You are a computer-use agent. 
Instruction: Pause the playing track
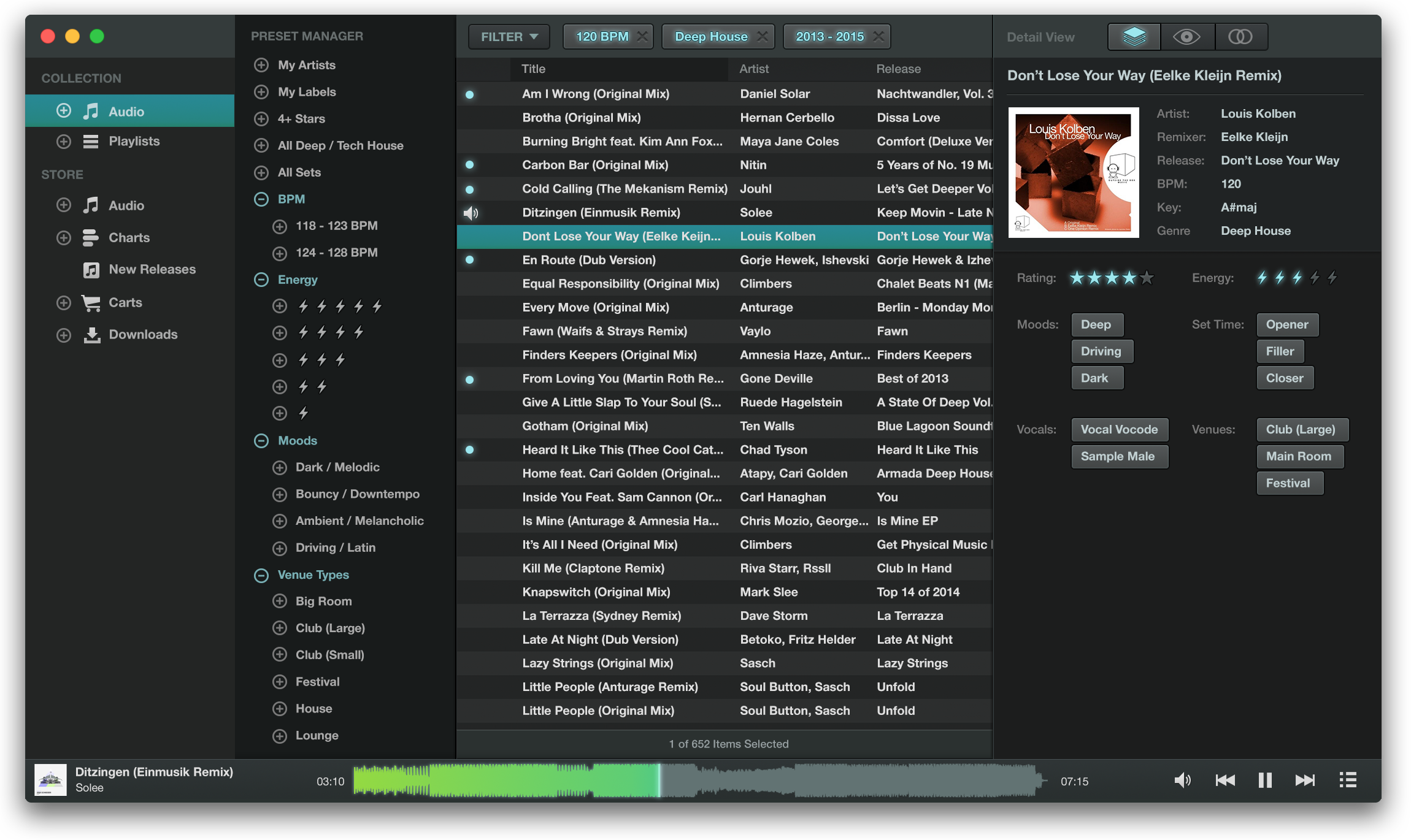pos(1265,781)
